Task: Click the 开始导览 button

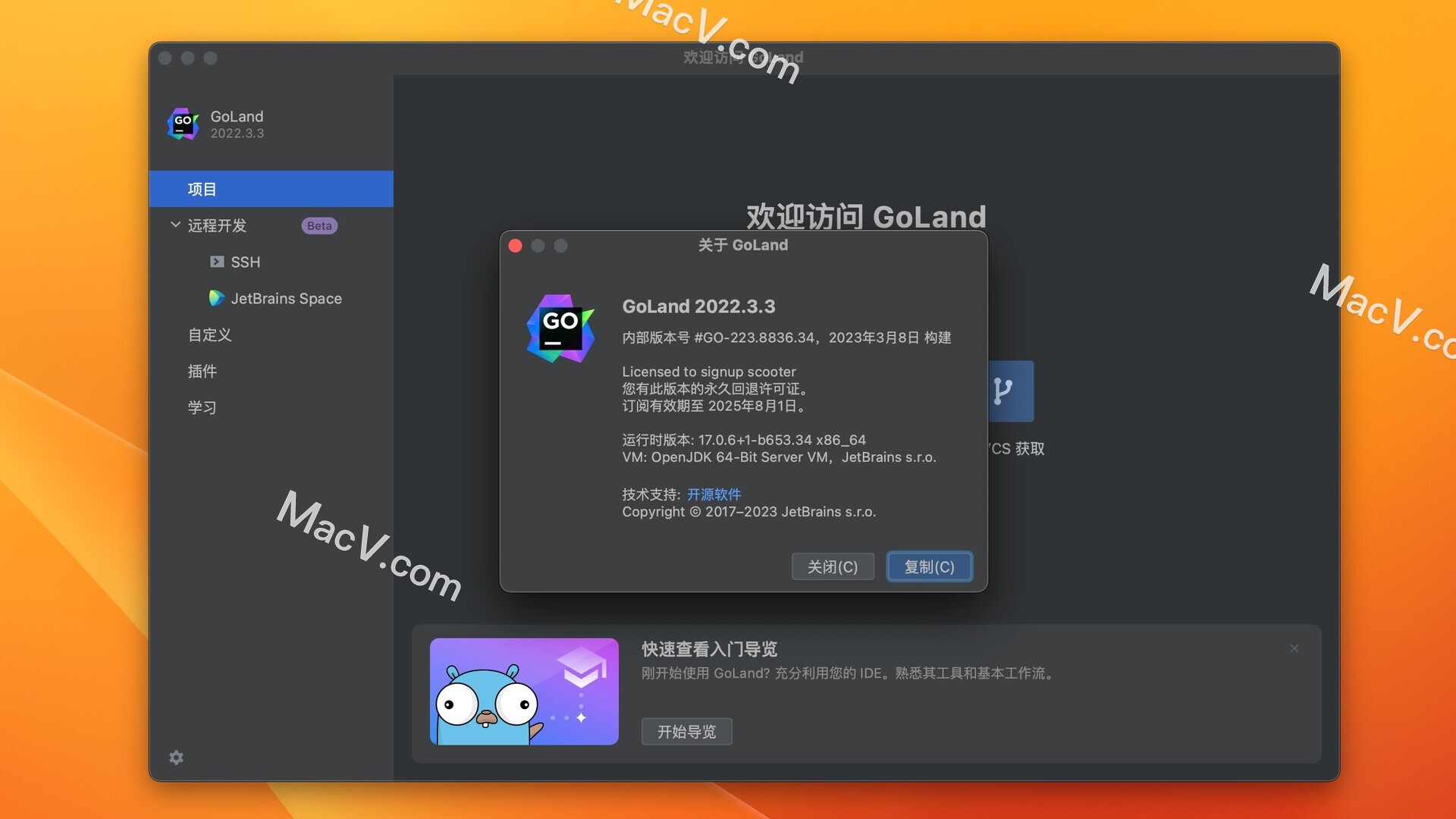Action: coord(687,731)
